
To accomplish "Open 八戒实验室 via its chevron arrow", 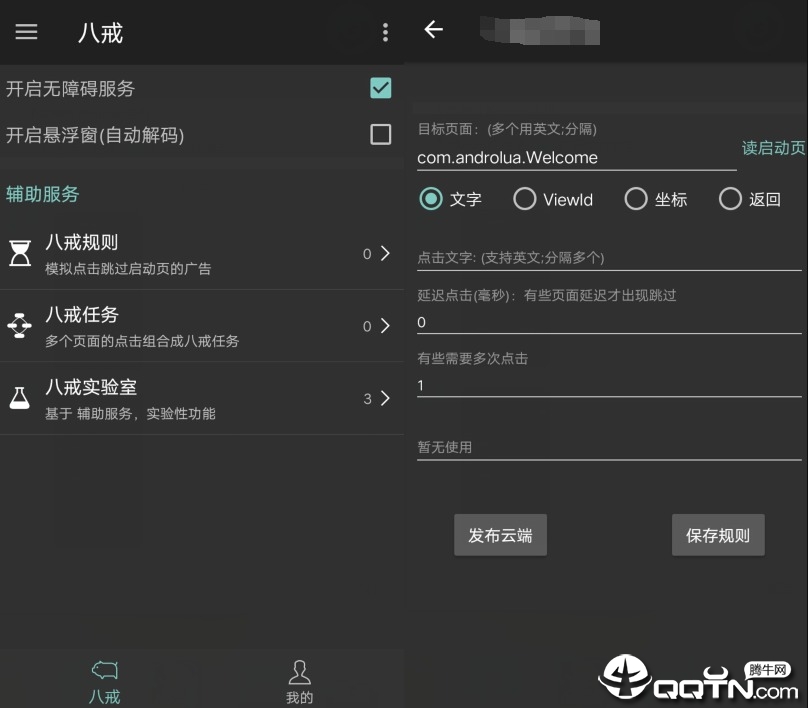I will click(385, 398).
